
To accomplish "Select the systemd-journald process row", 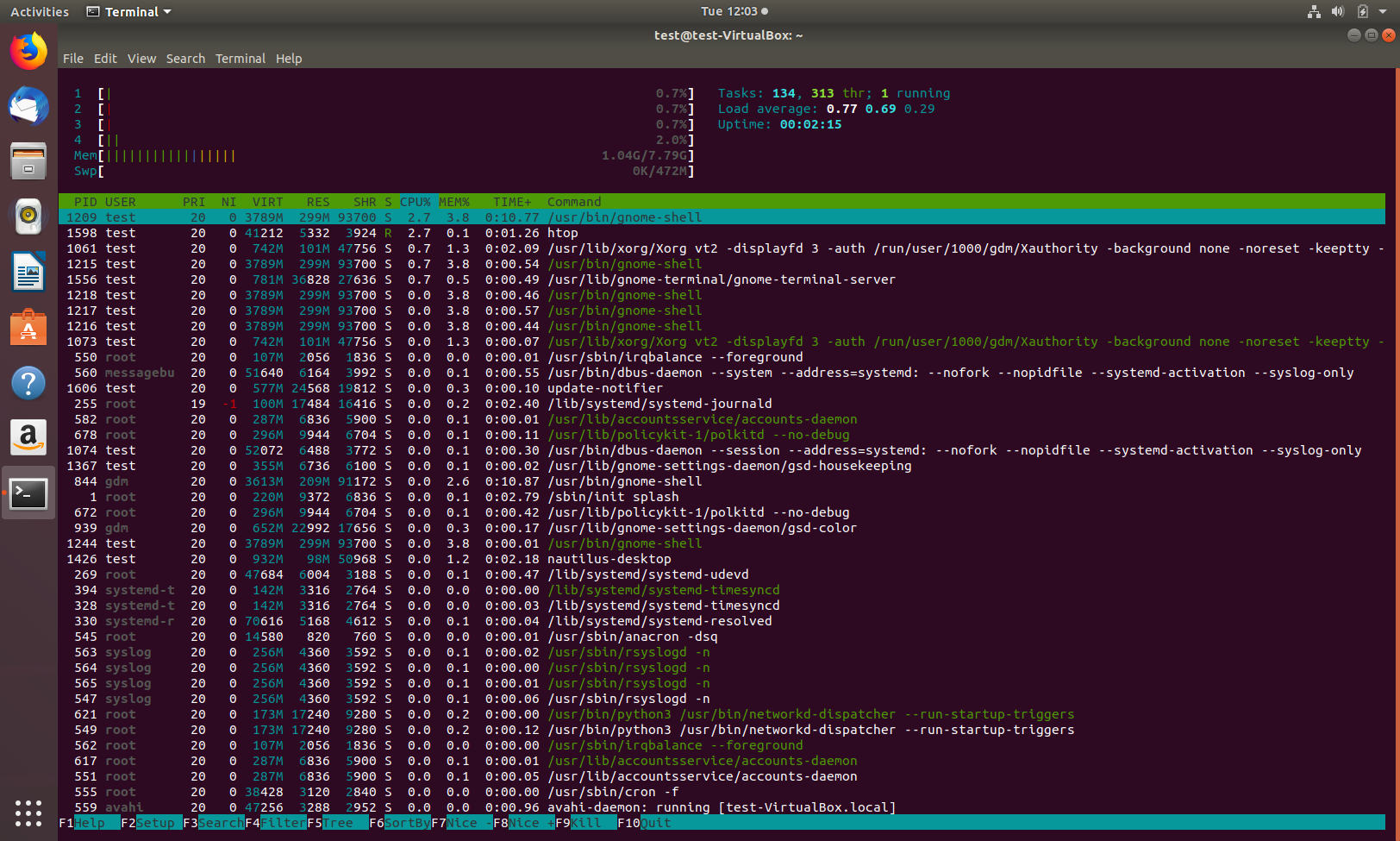I will [x=722, y=404].
